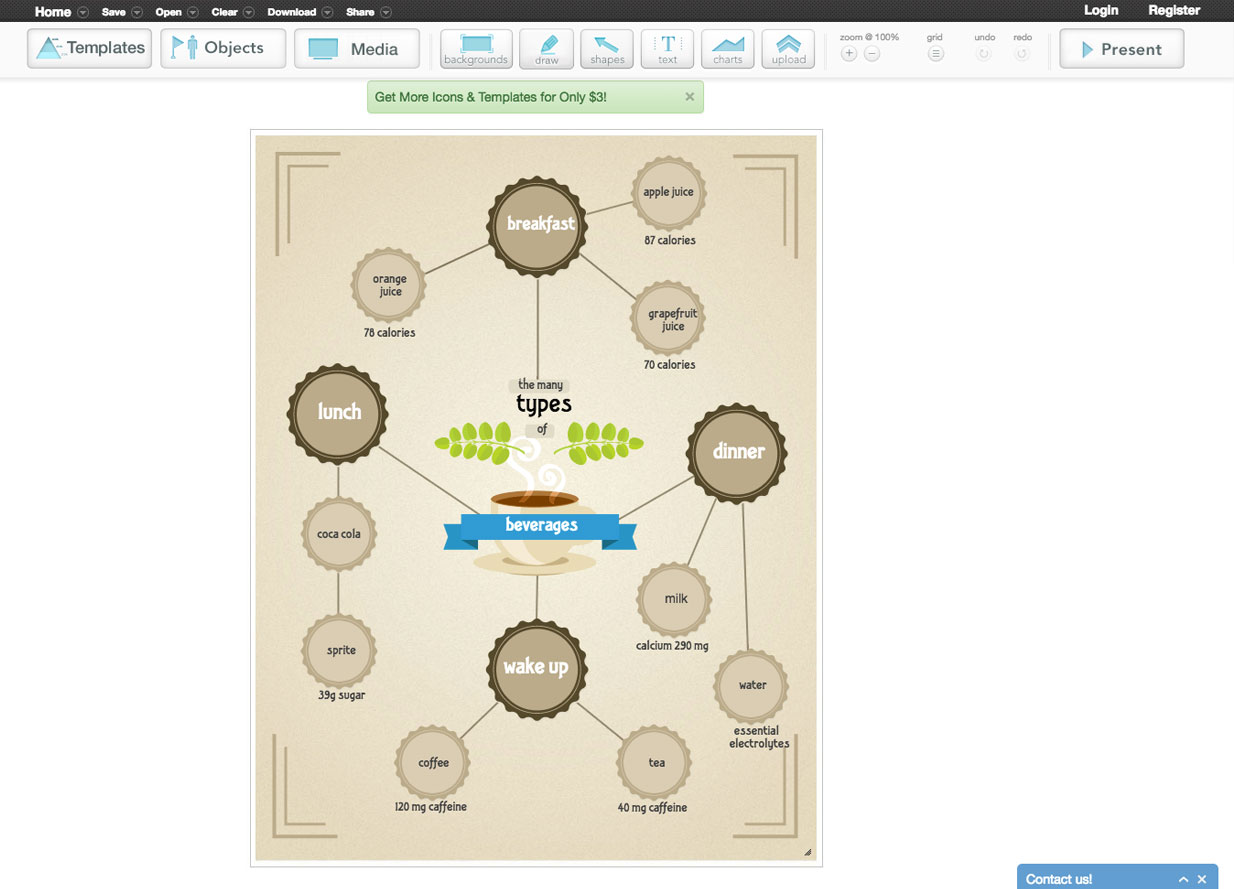This screenshot has width=1234, height=889.
Task: Click the upload icon
Action: tap(788, 48)
